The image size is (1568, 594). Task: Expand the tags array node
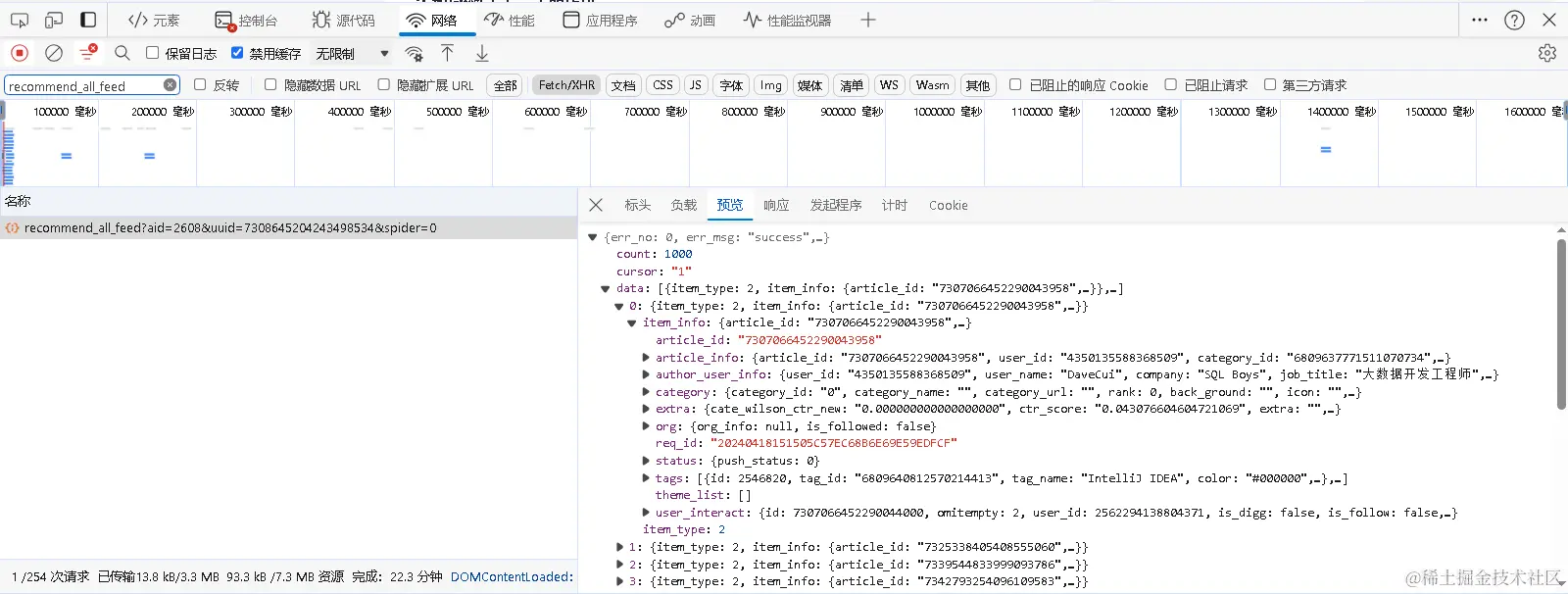point(646,478)
